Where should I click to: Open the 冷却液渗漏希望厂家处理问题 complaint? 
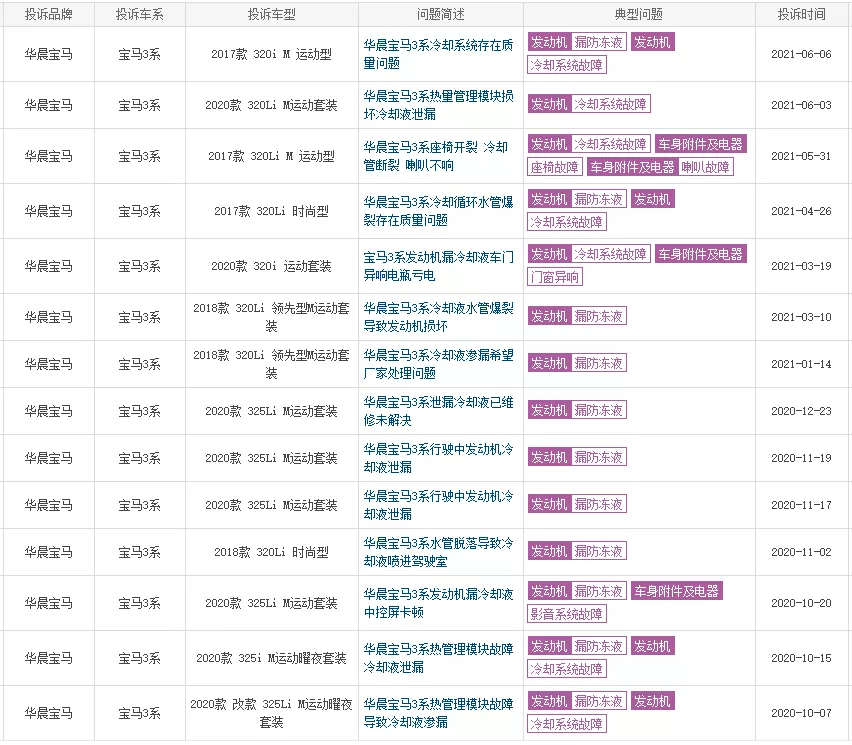coord(438,364)
